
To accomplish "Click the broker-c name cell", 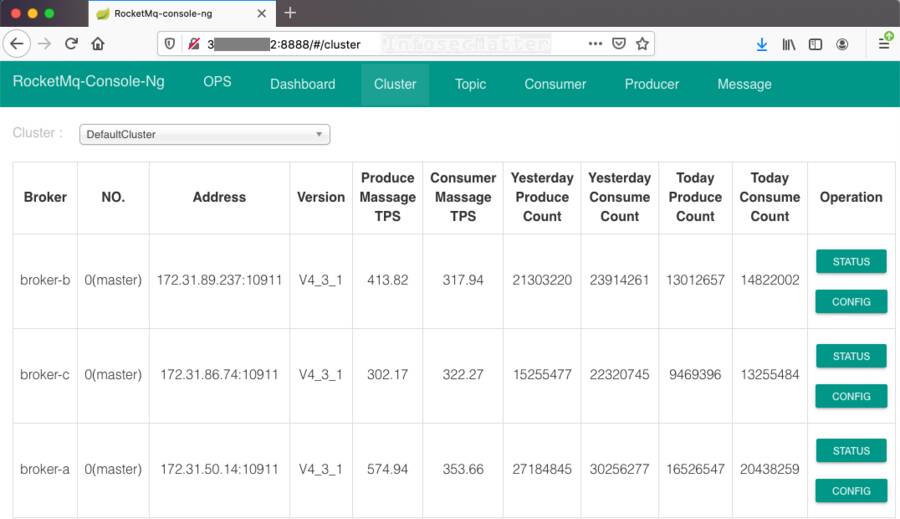I will pos(45,375).
